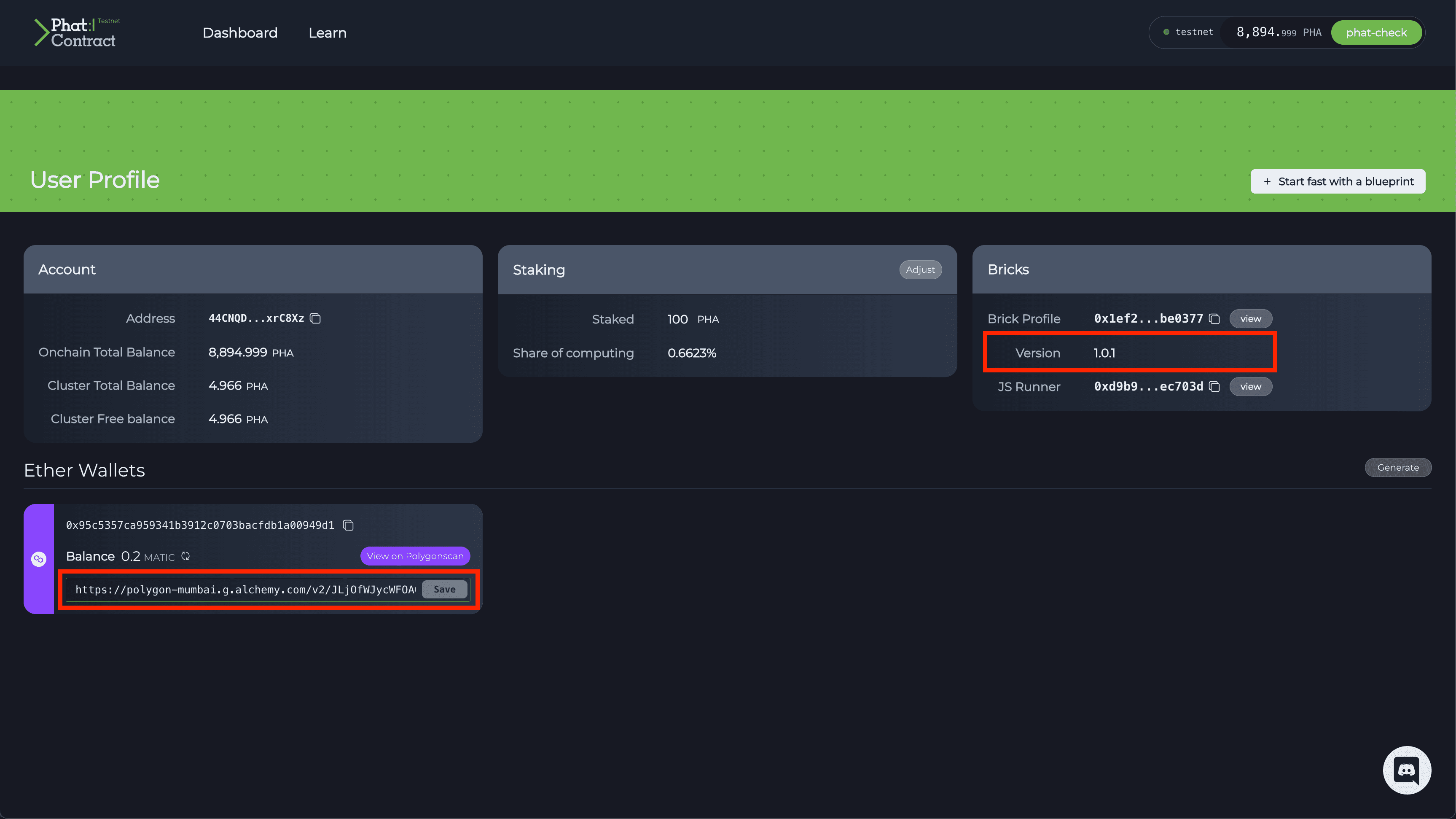Refresh the MATIC balance
1456x819 pixels.
coord(185,556)
